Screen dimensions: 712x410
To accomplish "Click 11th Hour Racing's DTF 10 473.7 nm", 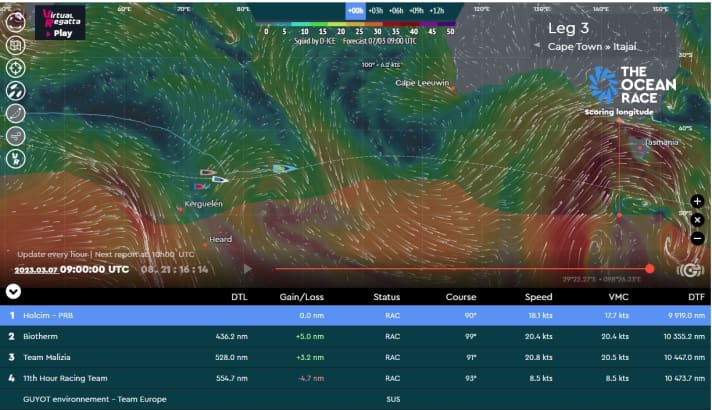I will pyautogui.click(x=684, y=378).
